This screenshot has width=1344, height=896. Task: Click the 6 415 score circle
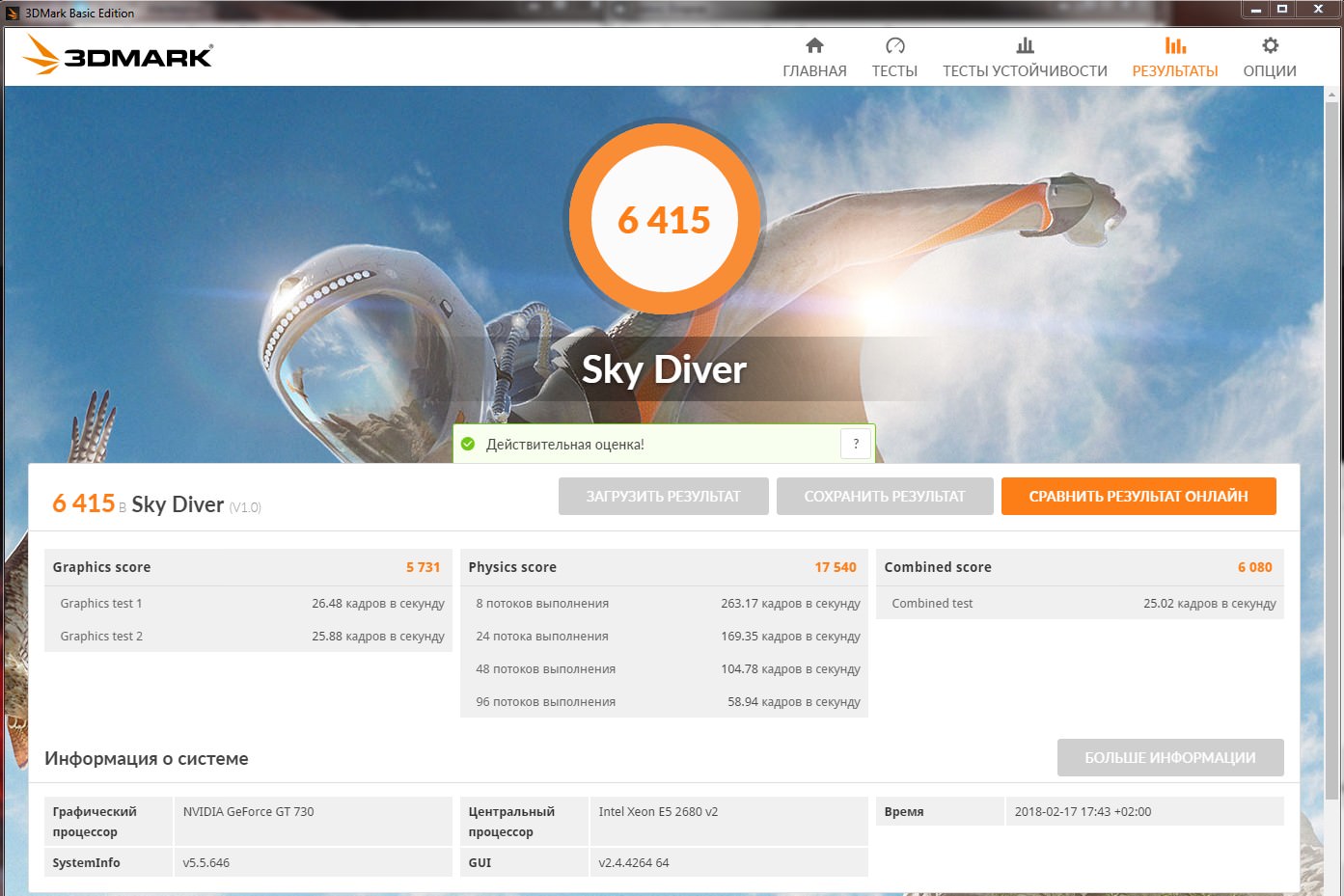tap(665, 220)
